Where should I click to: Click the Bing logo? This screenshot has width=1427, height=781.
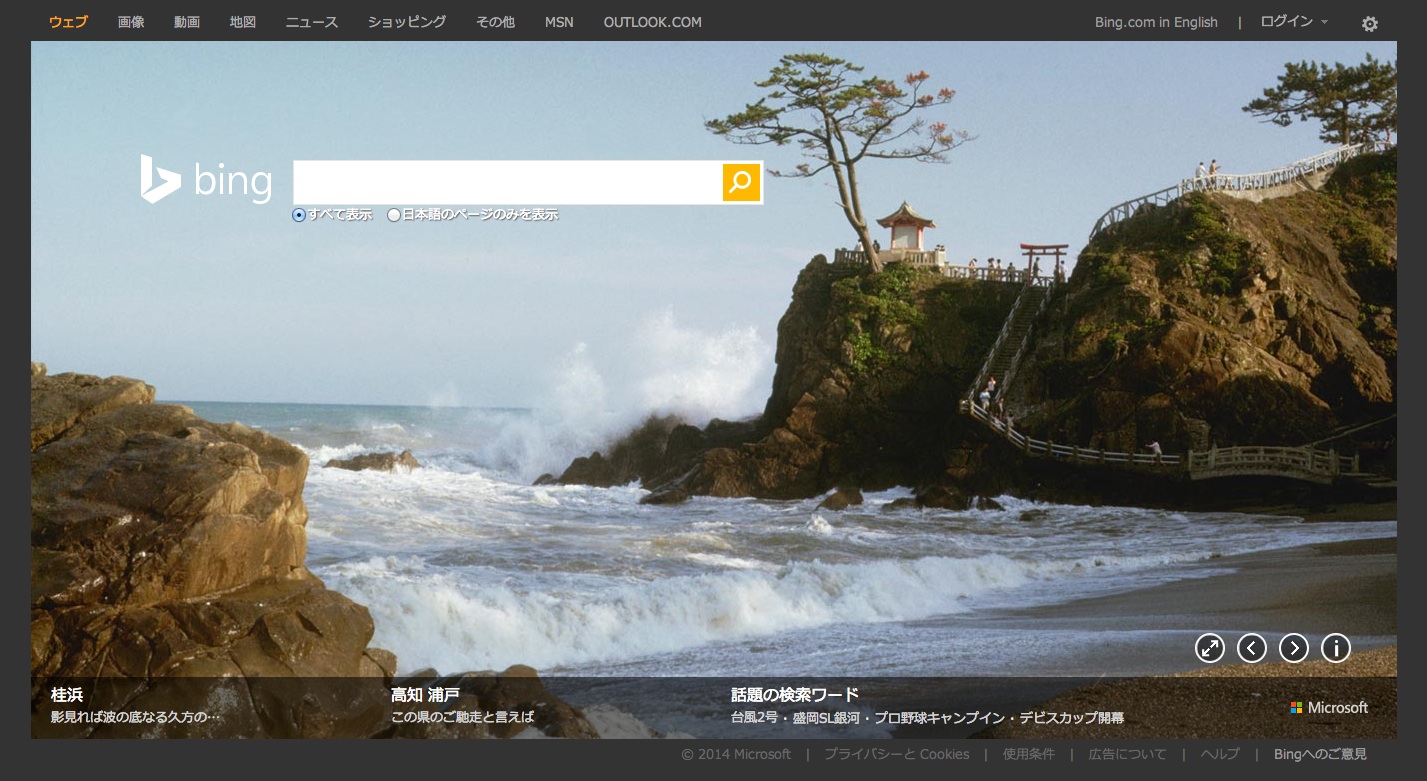point(207,181)
